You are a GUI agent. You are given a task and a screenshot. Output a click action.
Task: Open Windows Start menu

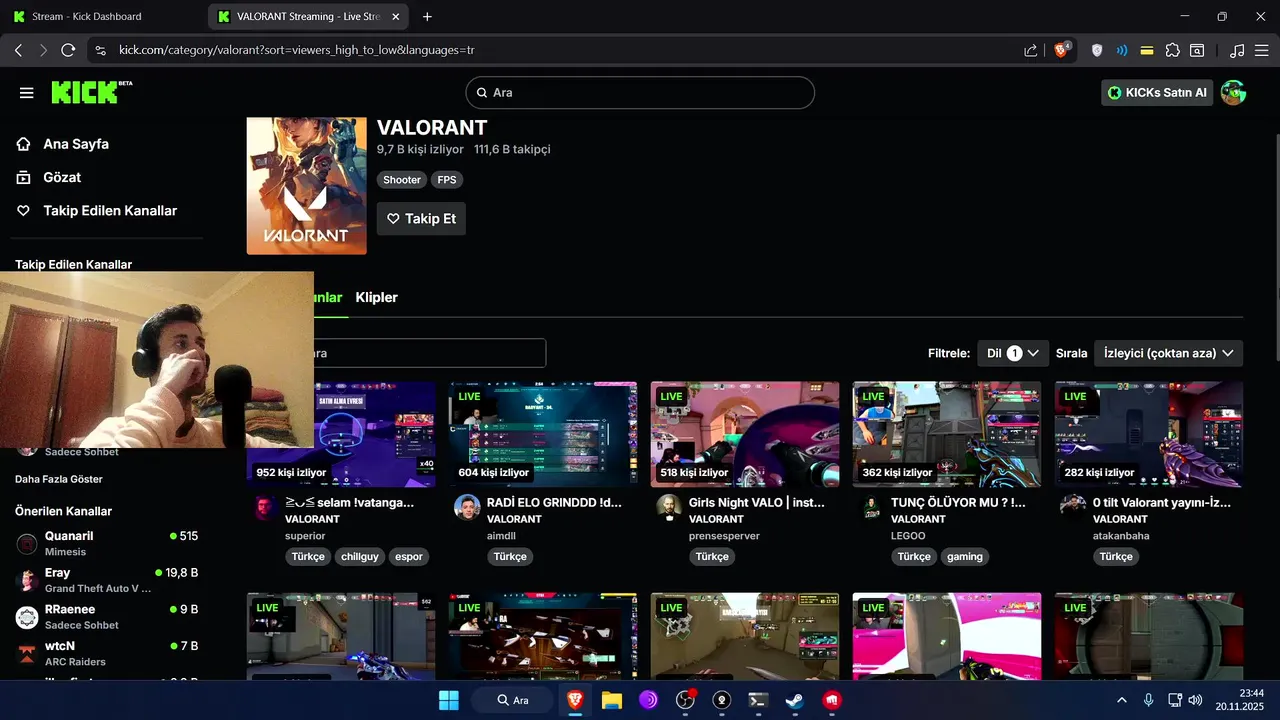[x=449, y=700]
